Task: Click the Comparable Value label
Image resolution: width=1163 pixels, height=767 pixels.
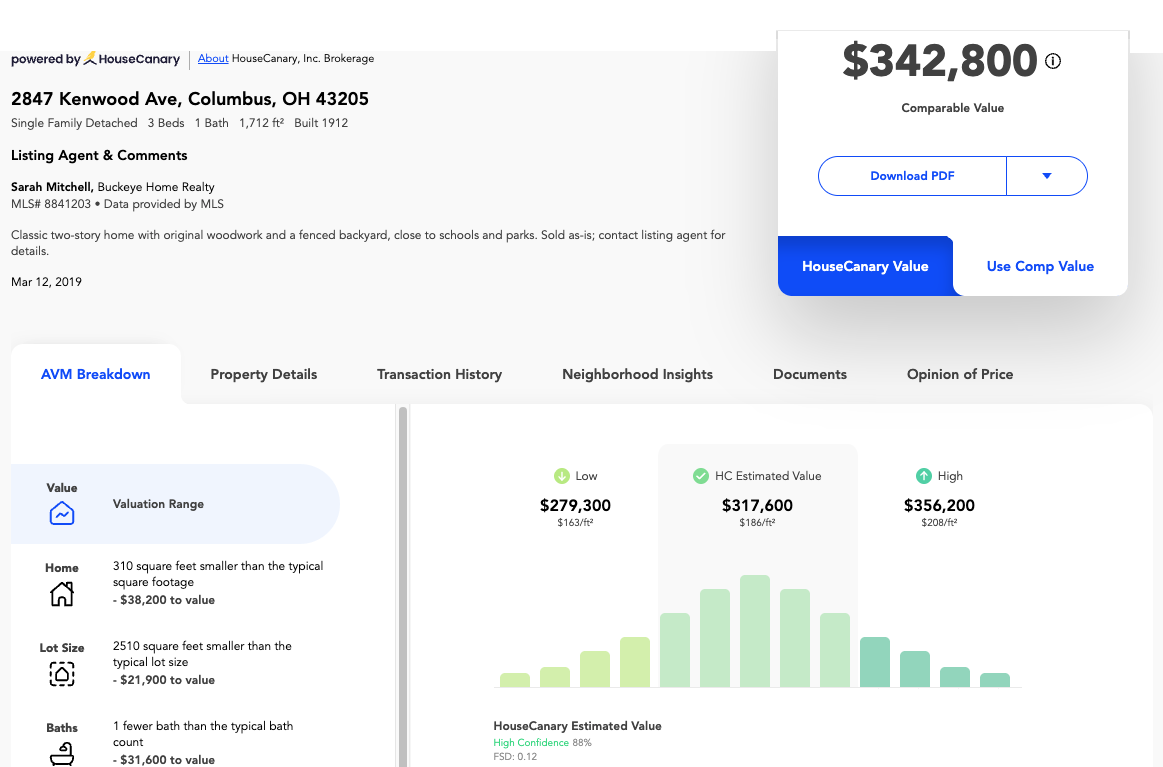Action: [952, 108]
